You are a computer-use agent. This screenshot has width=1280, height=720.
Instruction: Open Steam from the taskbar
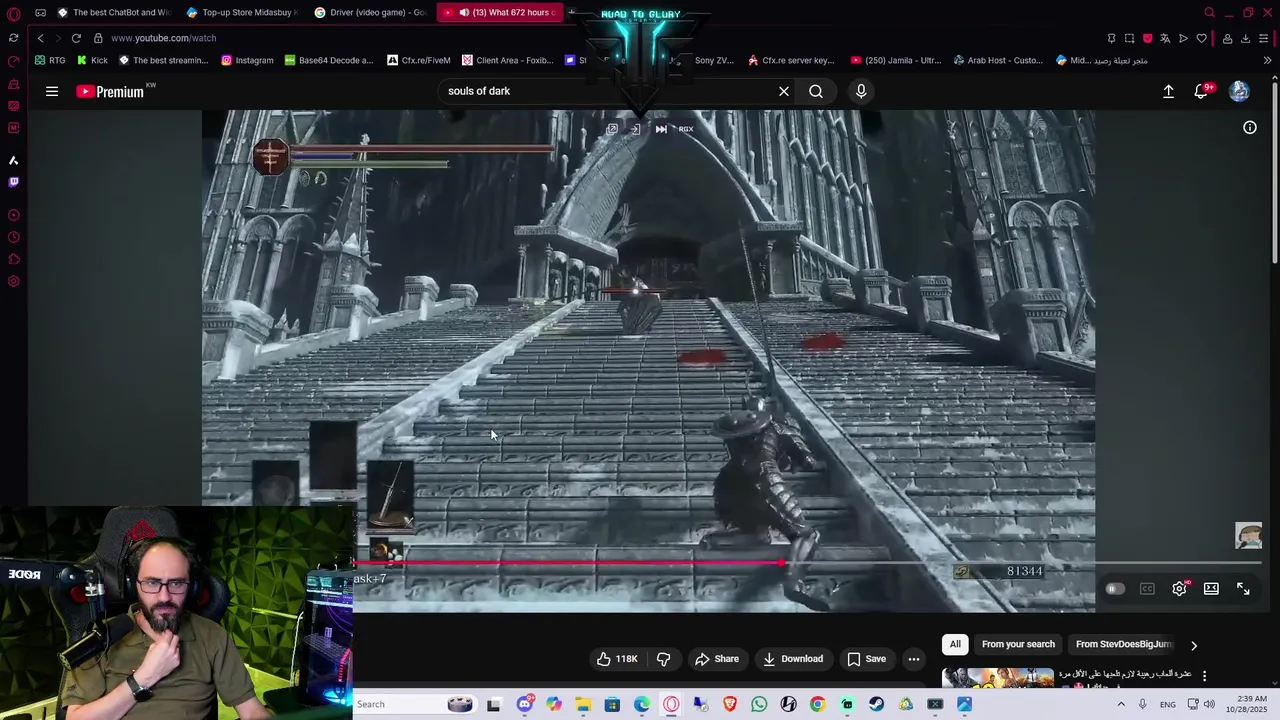(x=876, y=704)
